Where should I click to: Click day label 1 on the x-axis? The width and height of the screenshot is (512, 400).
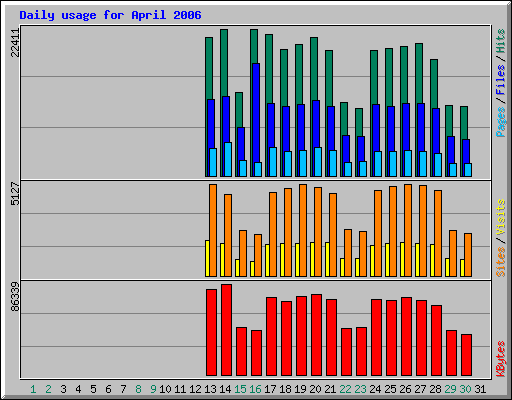(33, 389)
